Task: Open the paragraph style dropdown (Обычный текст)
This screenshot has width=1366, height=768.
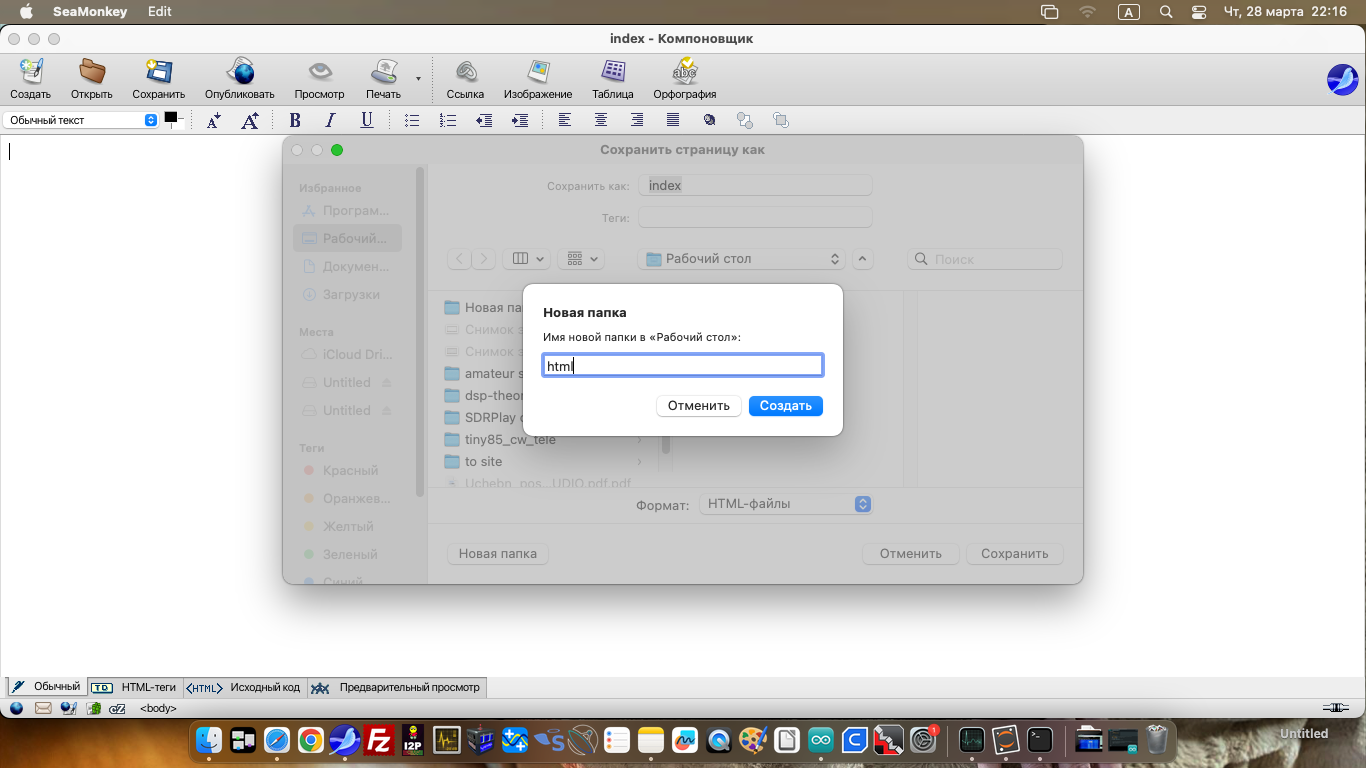Action: click(x=80, y=120)
